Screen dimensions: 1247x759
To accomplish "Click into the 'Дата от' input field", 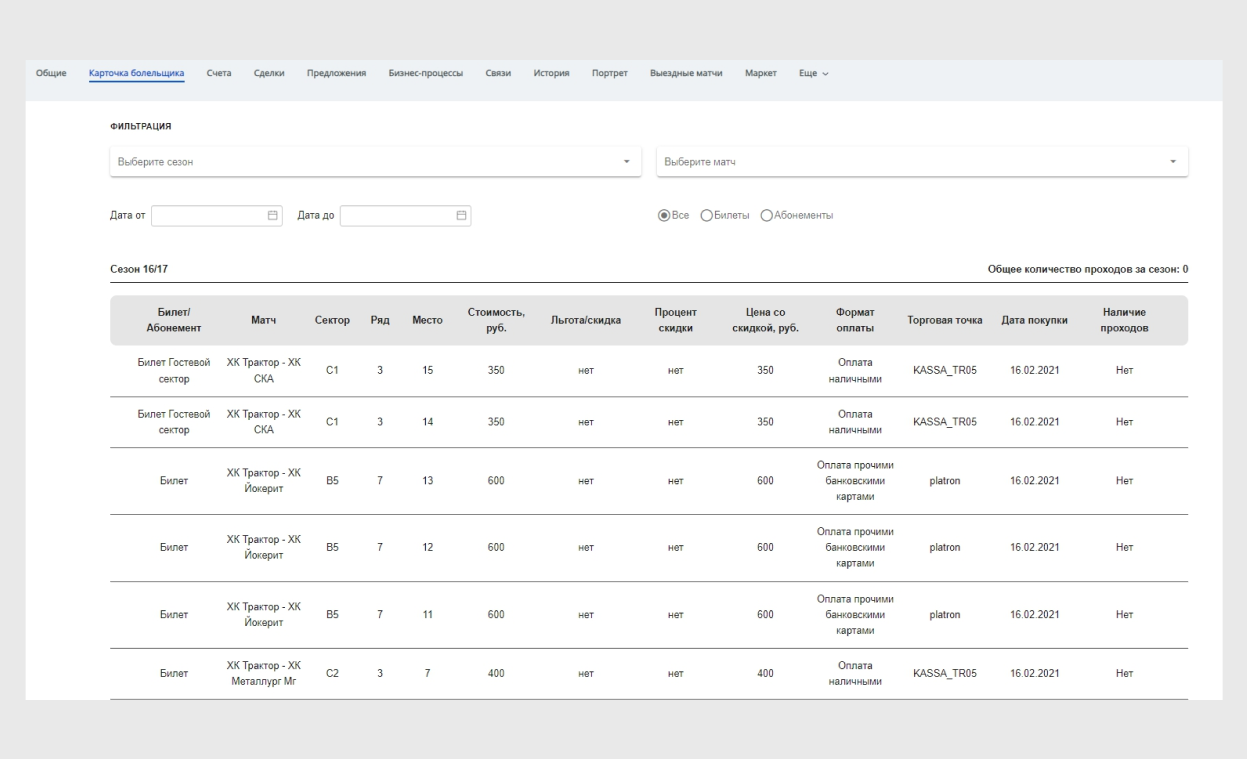I will click(207, 215).
